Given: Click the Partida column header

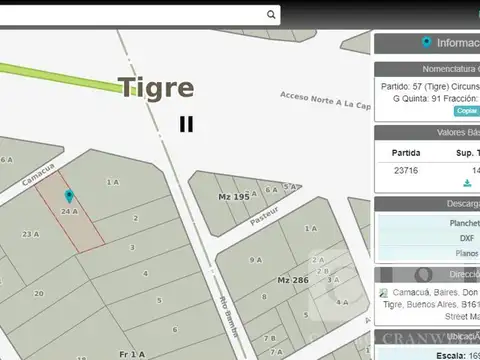Looking at the screenshot, I should [x=406, y=153].
